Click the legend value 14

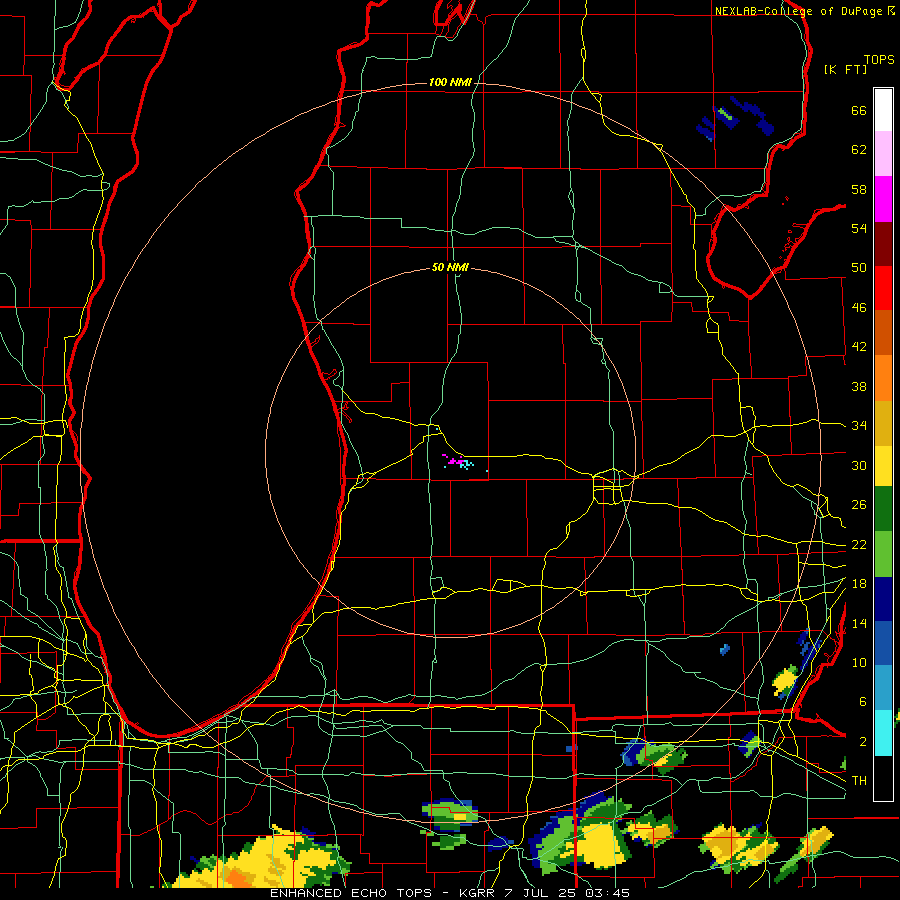pyautogui.click(x=859, y=623)
